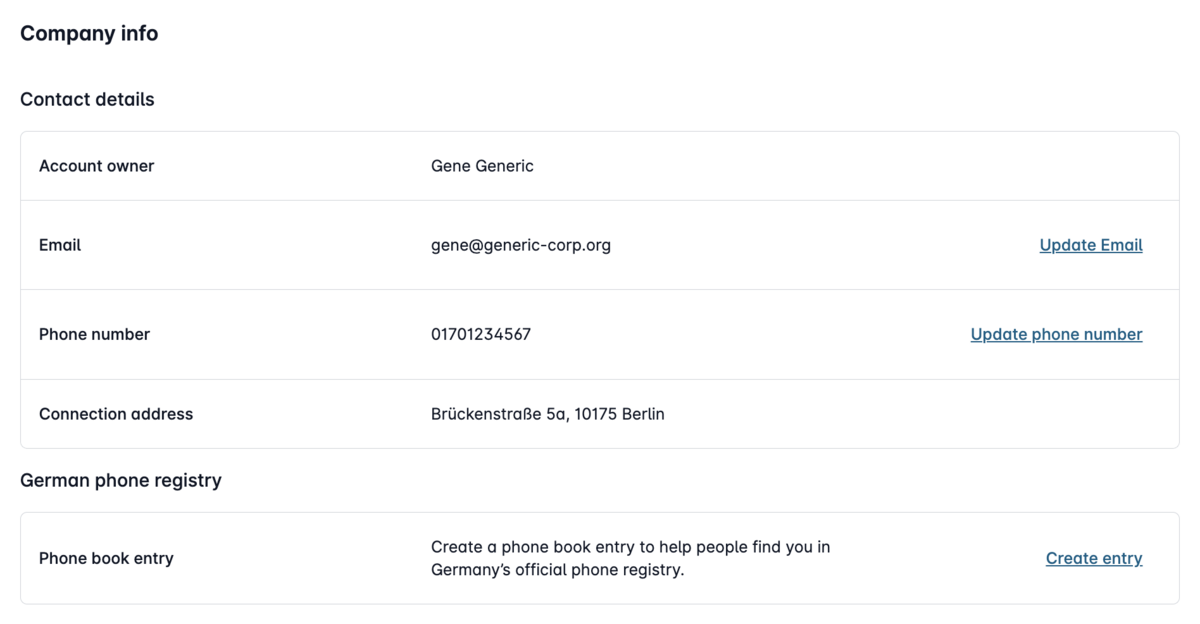1200x624 pixels.
Task: Click the Contact details section heading
Action: pyautogui.click(x=87, y=99)
